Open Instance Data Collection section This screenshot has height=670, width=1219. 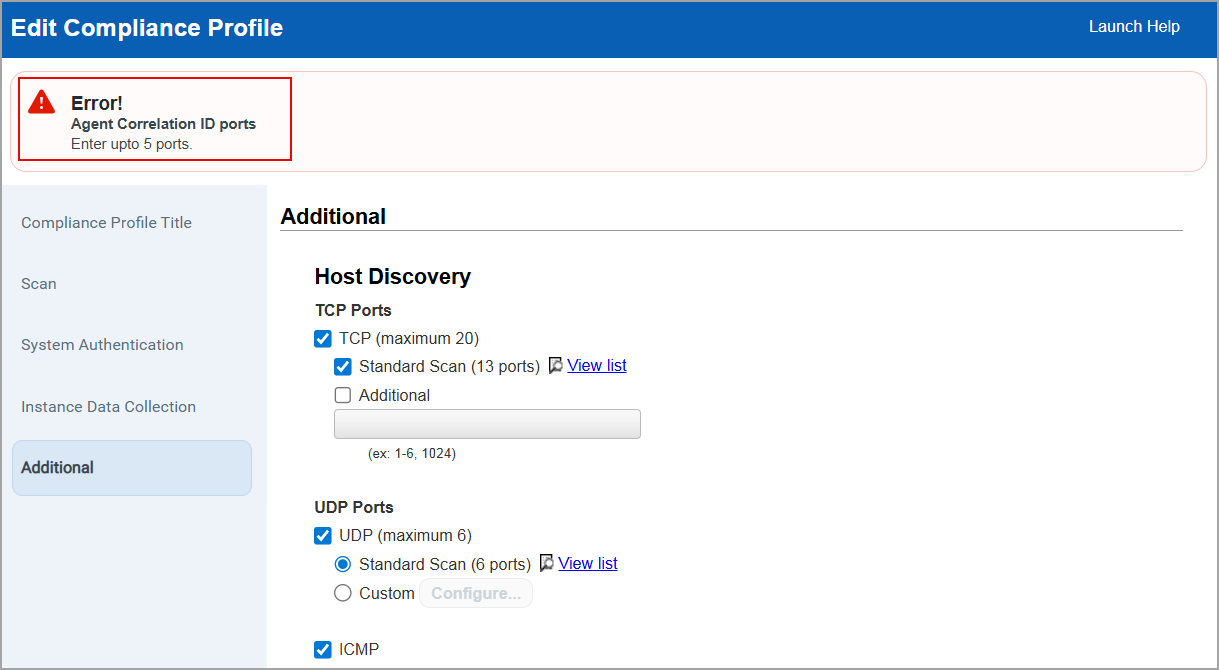coord(108,407)
